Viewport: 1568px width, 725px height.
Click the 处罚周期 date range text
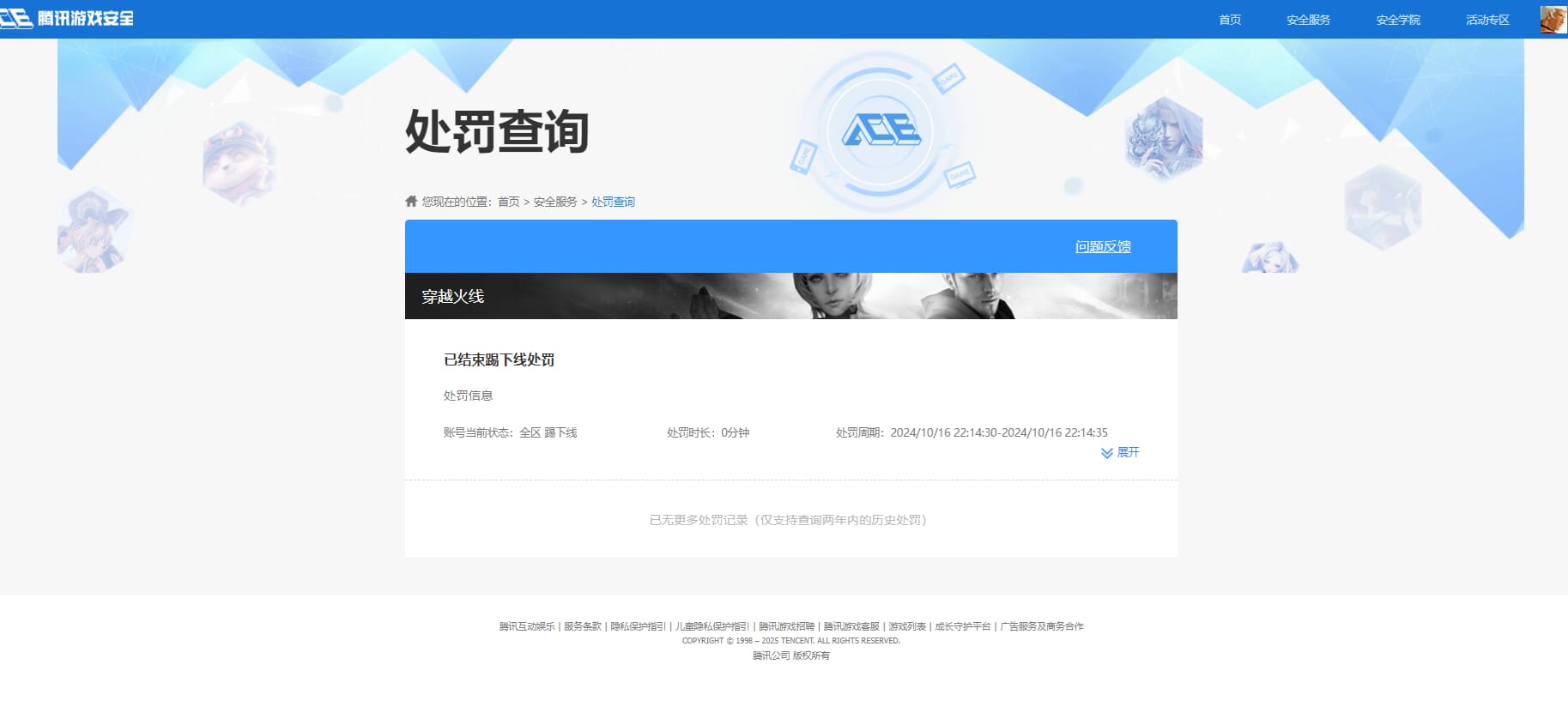point(972,432)
